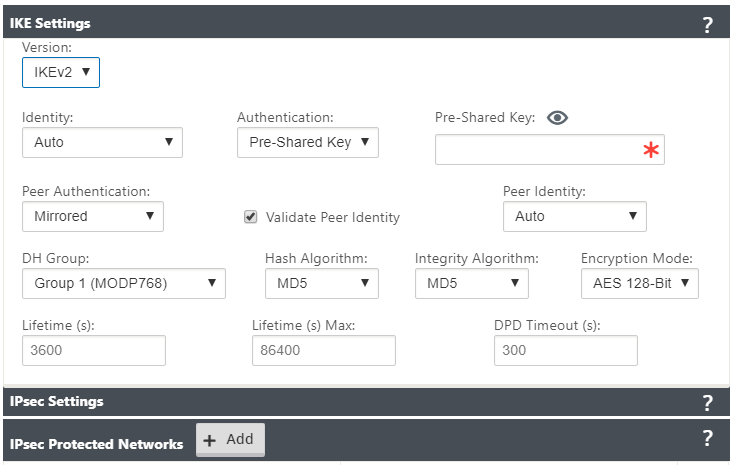Click the DPD Timeout (s) field
Screen dimensions: 736x465
point(566,351)
